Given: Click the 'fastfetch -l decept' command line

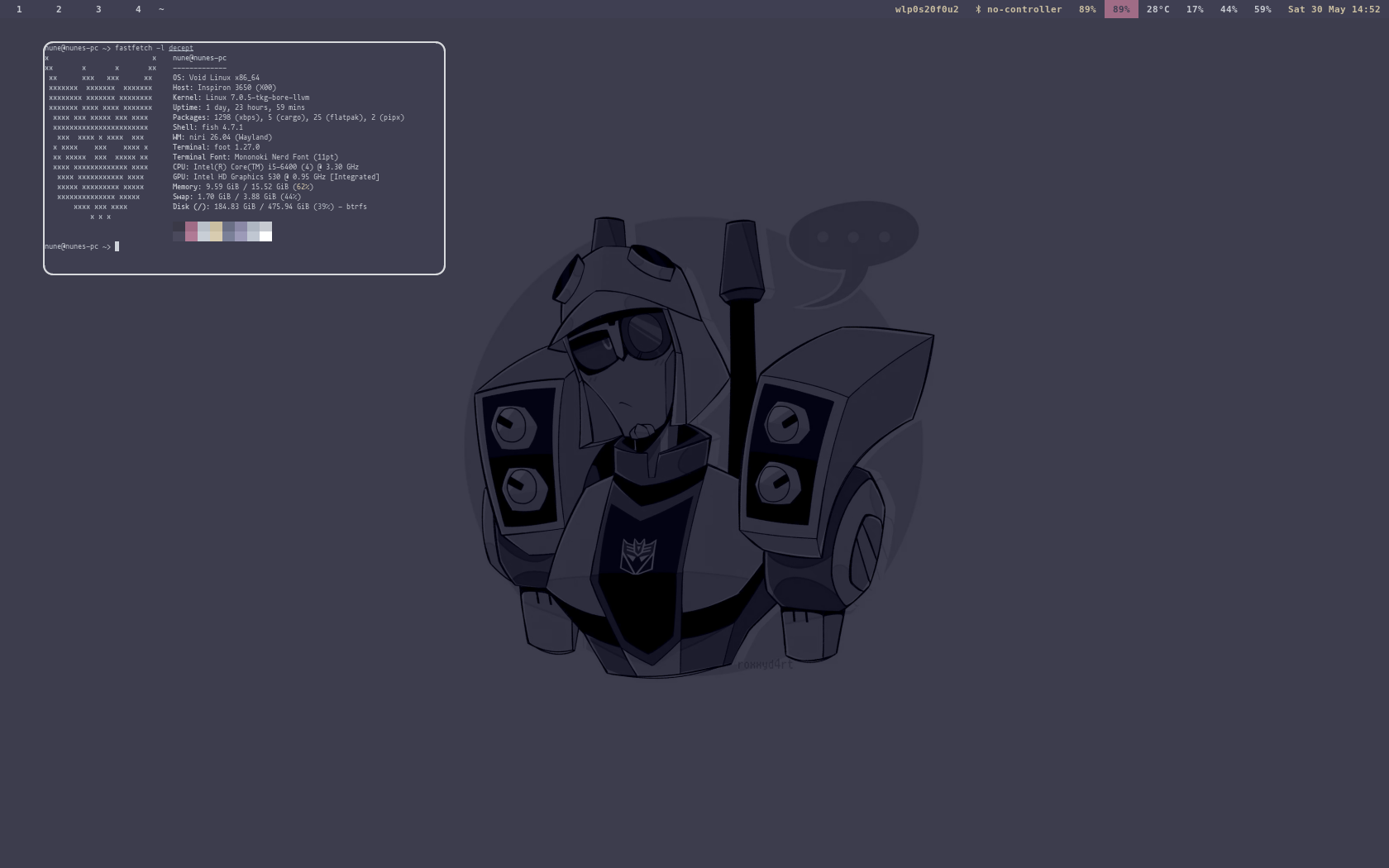Looking at the screenshot, I should (x=154, y=48).
